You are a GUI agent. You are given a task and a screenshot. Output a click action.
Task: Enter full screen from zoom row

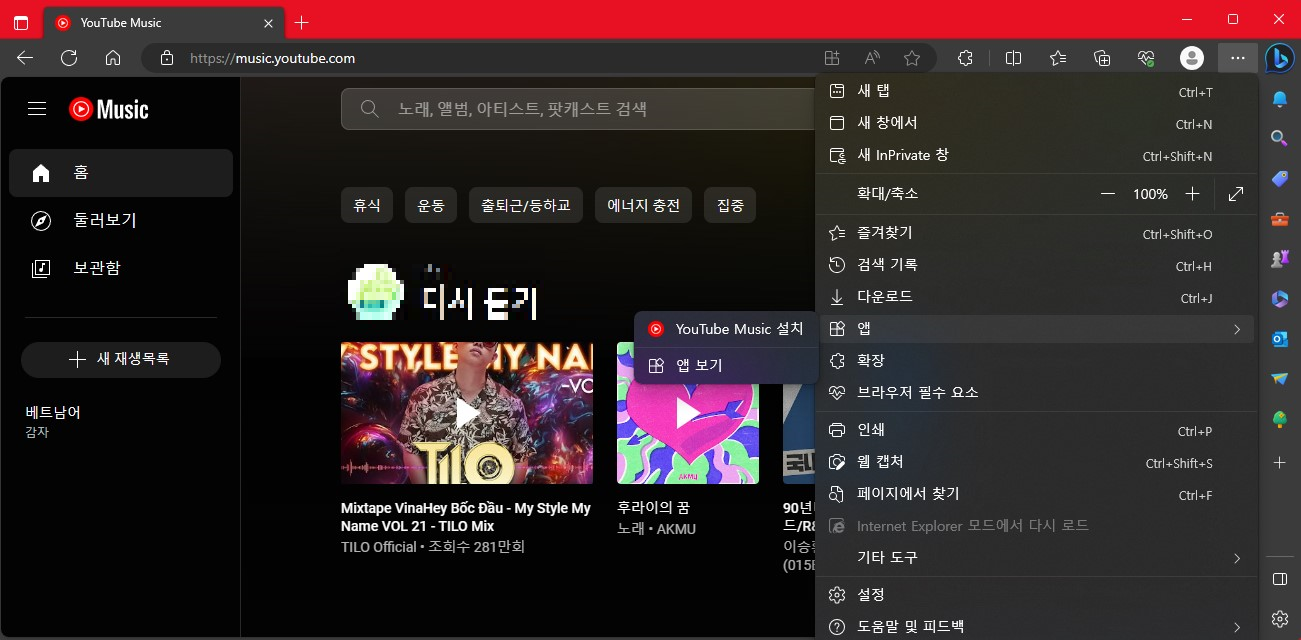1236,194
